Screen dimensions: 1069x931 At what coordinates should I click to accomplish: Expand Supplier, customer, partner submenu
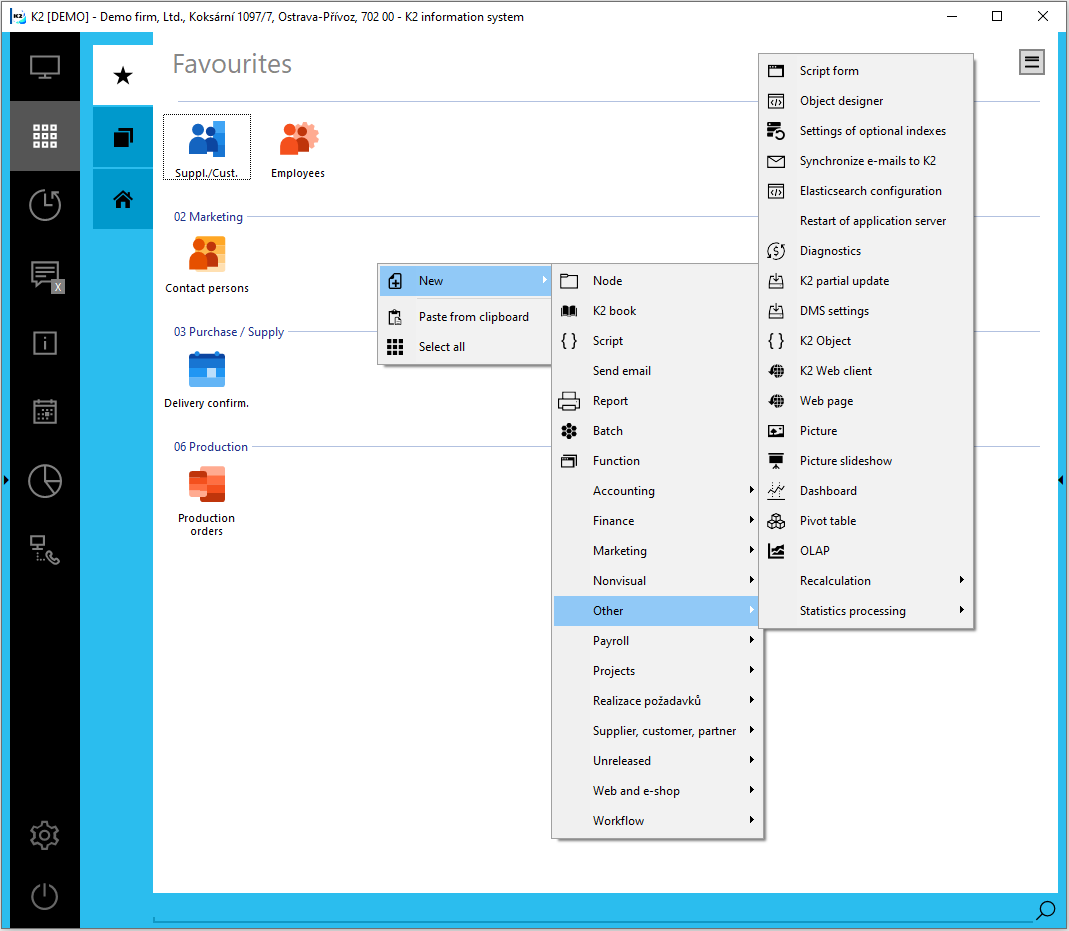pos(656,731)
